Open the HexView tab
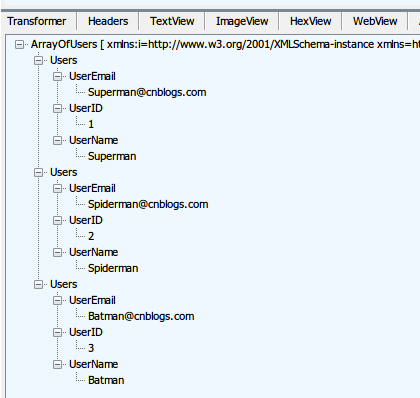This screenshot has width=420, height=398. pyautogui.click(x=310, y=21)
